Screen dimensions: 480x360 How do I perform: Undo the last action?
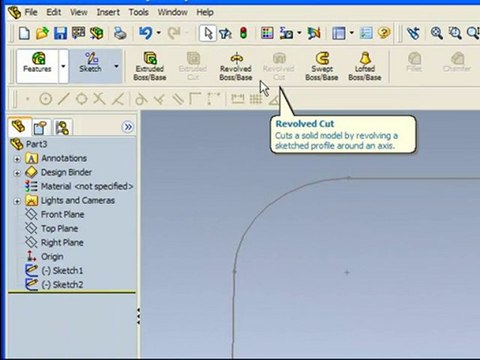click(x=146, y=33)
